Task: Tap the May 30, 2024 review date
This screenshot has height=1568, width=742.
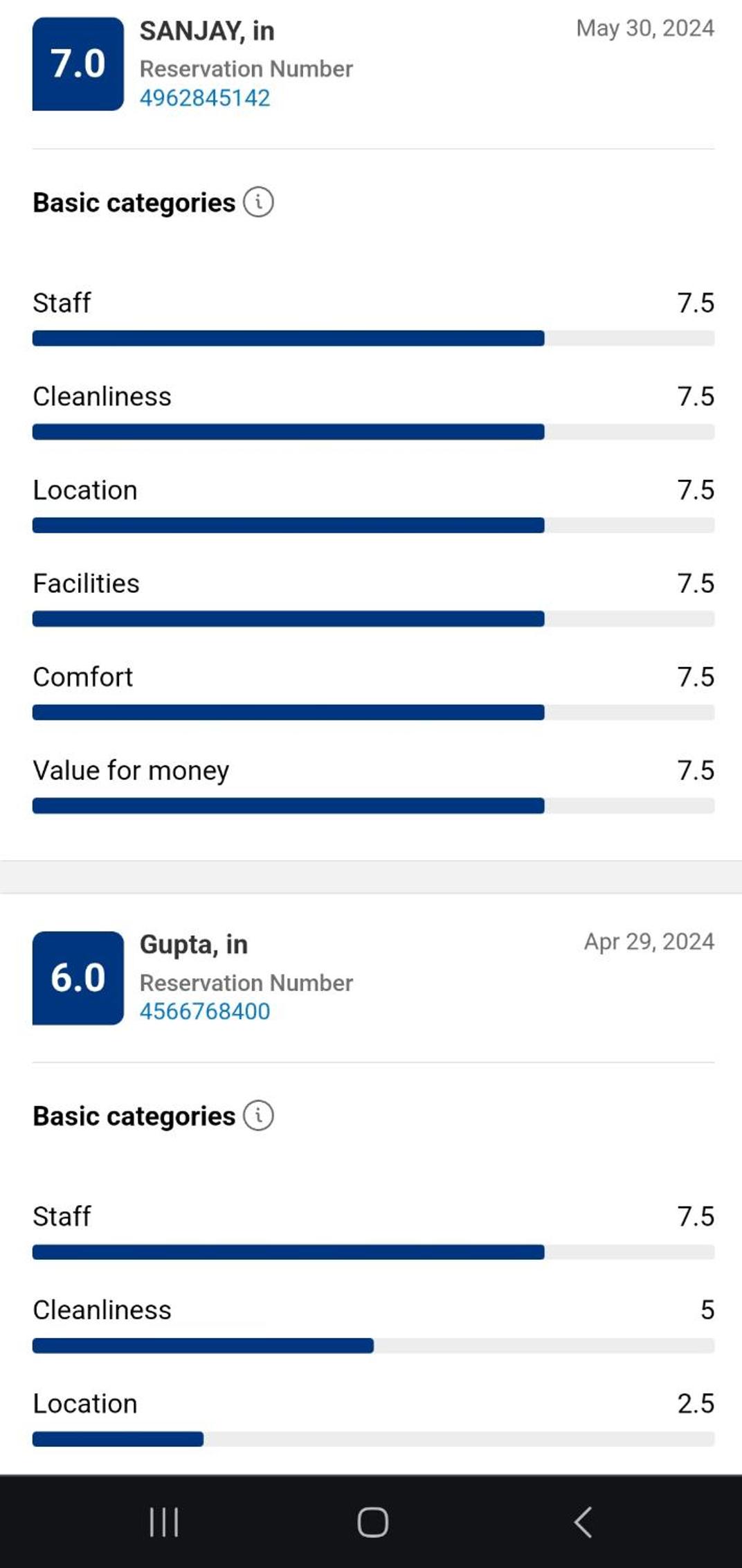Action: 645,28
